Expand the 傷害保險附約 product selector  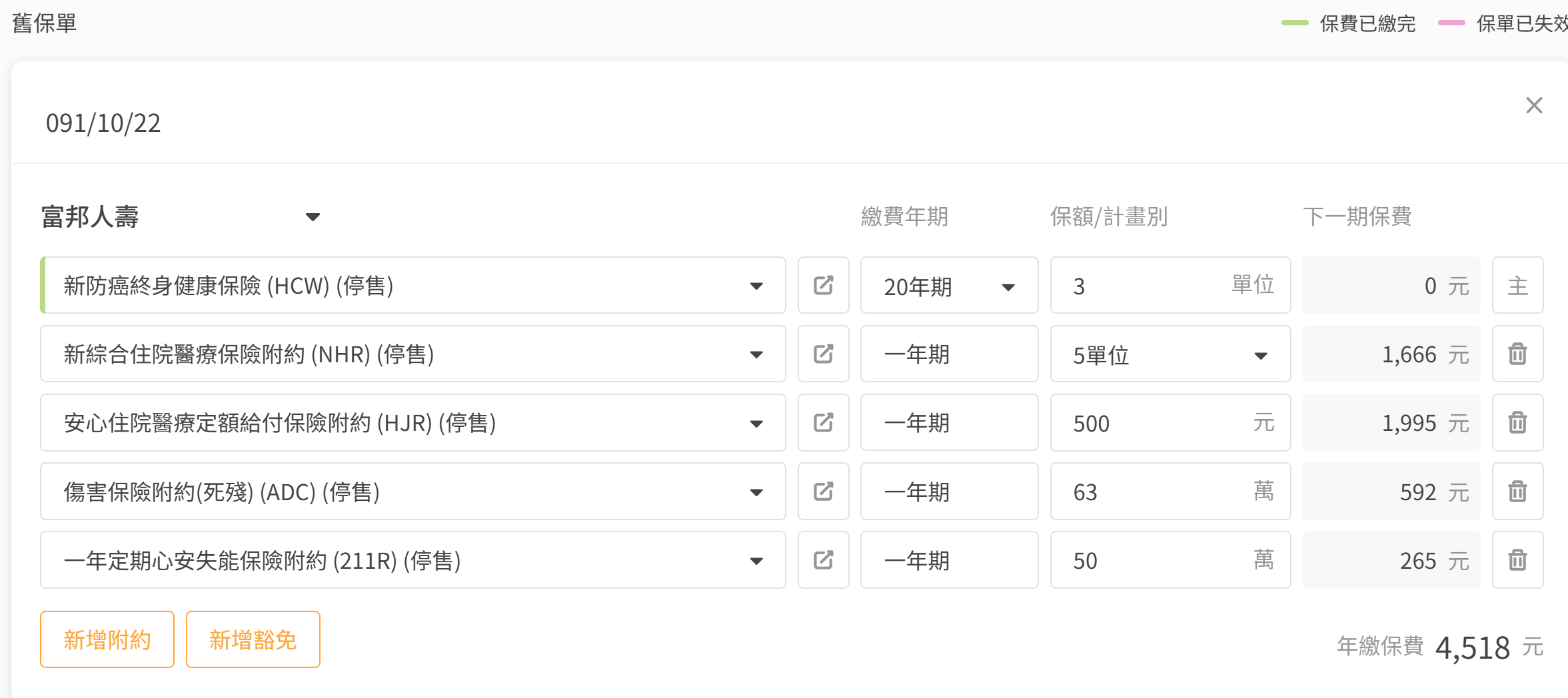coord(756,492)
